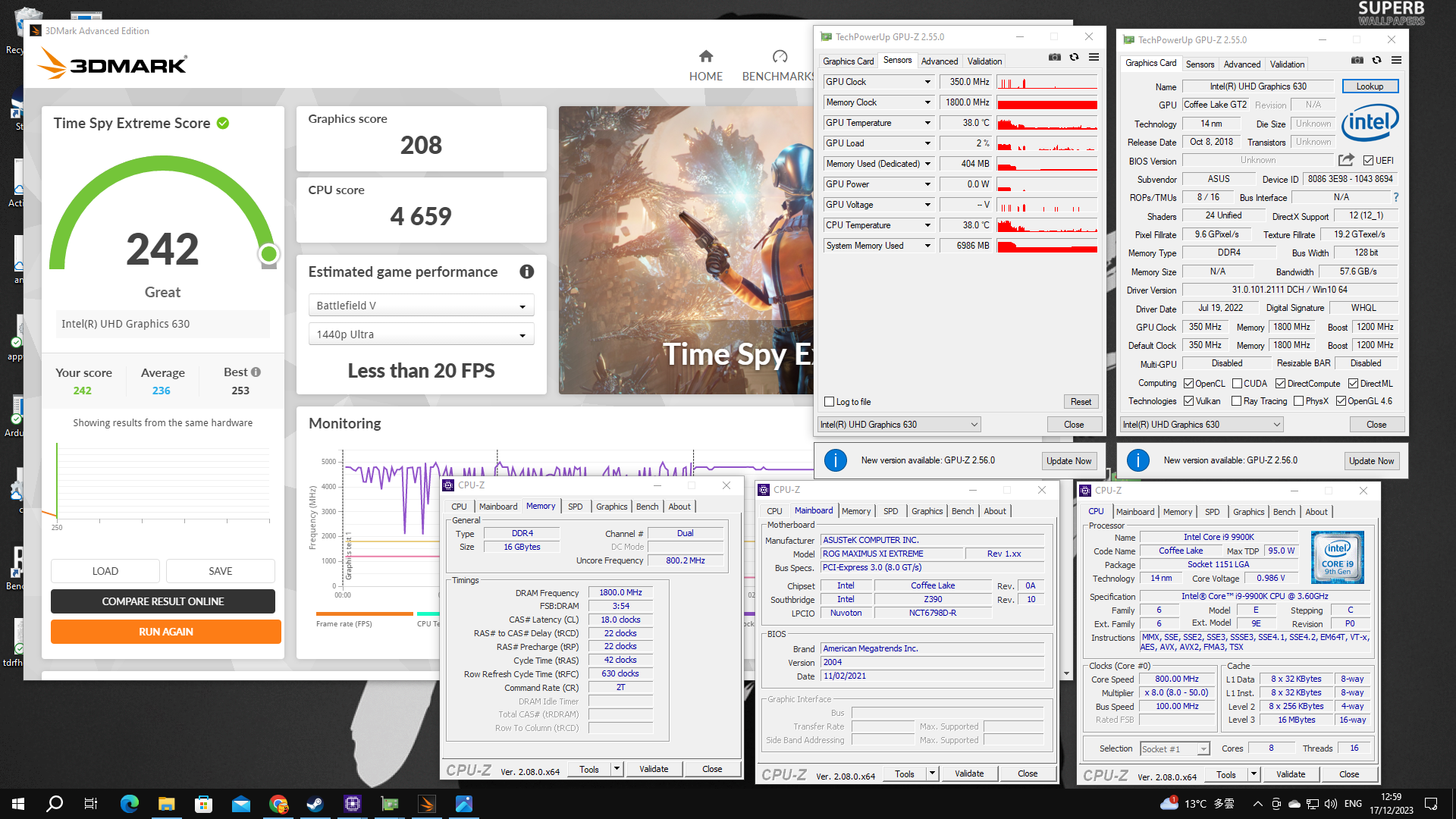
Task: Click graphics card name field under the 3DMark score
Action: point(163,324)
